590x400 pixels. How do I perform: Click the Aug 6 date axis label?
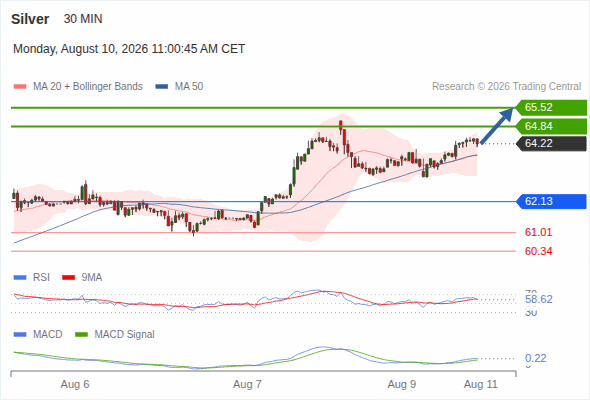tap(75, 385)
